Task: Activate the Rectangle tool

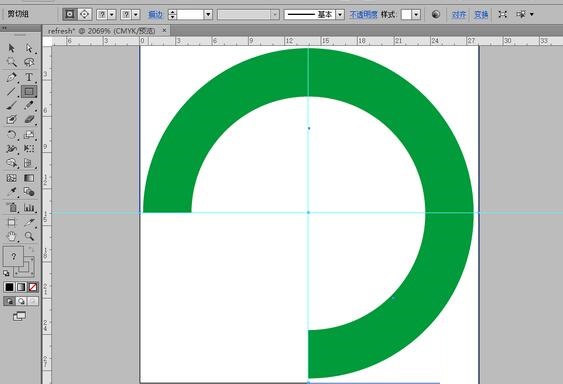Action: (29, 91)
